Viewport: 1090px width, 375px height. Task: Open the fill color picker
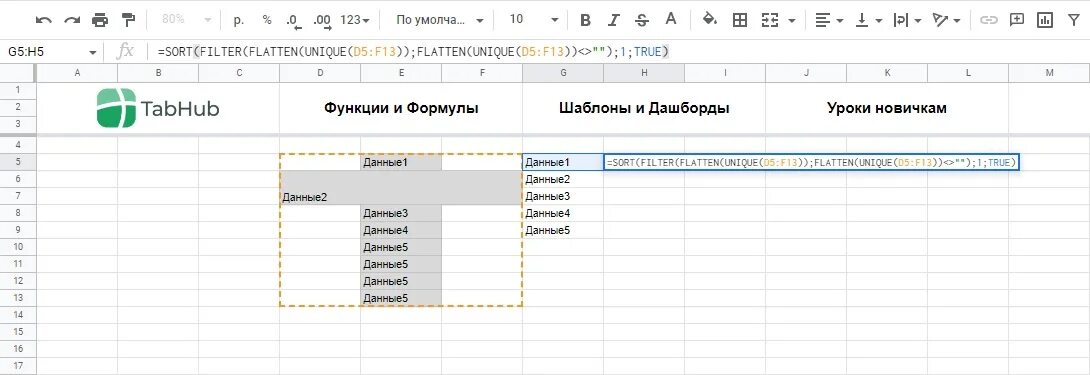tap(709, 19)
